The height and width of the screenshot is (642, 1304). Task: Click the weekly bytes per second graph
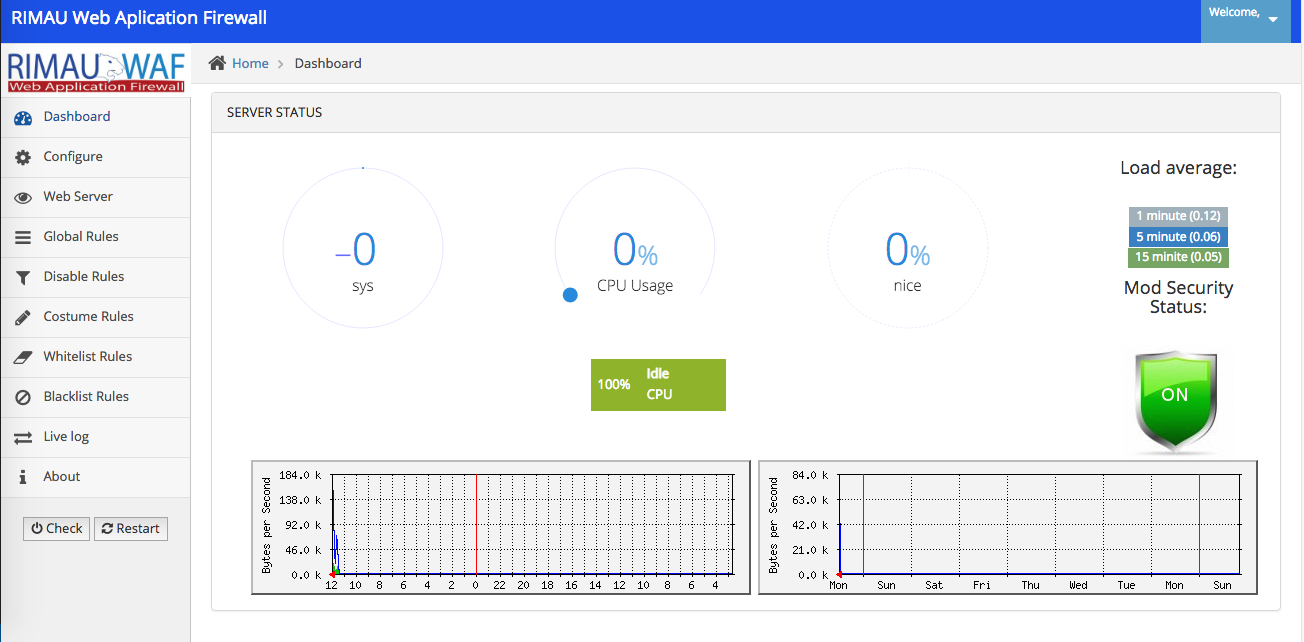tap(1008, 527)
